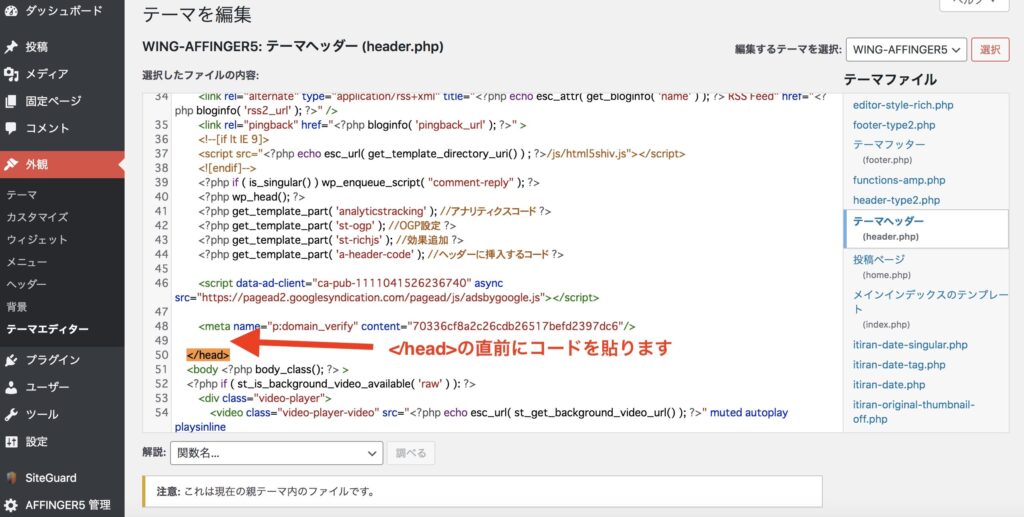Click the Plugins (プラグイン) plug icon
The height and width of the screenshot is (517, 1024).
pos(11,360)
